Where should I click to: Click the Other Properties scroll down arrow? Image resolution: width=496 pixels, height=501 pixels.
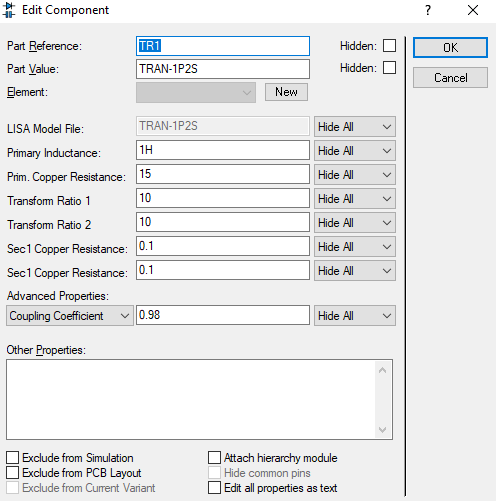382,429
